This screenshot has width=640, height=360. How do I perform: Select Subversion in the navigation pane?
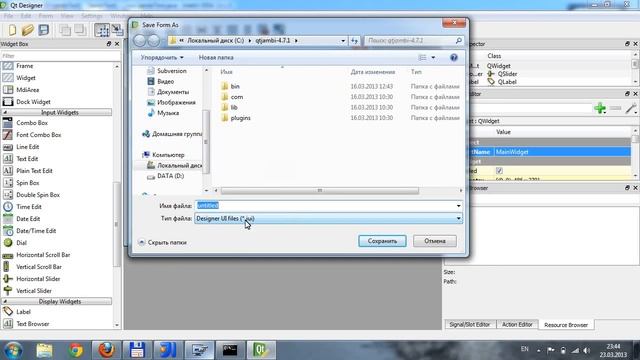pos(172,71)
